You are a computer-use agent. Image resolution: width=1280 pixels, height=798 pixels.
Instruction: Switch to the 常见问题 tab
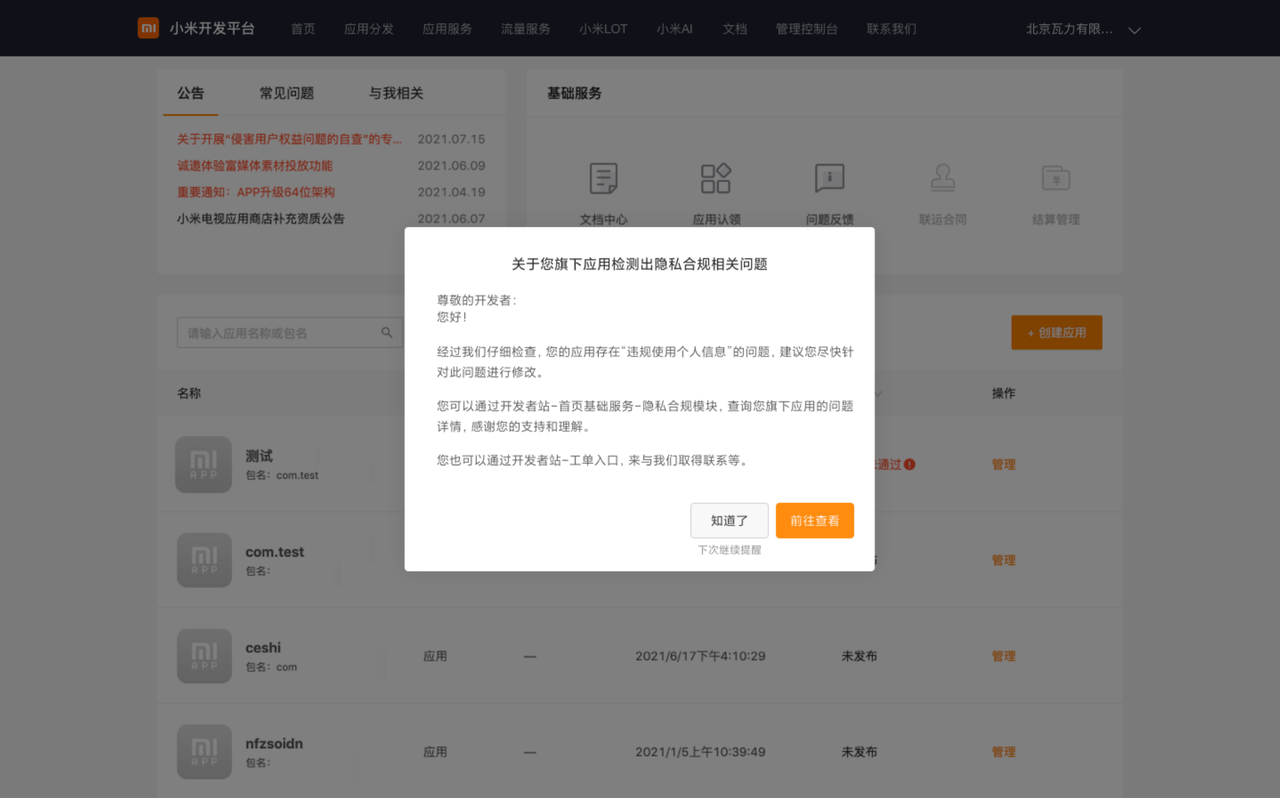coord(287,93)
